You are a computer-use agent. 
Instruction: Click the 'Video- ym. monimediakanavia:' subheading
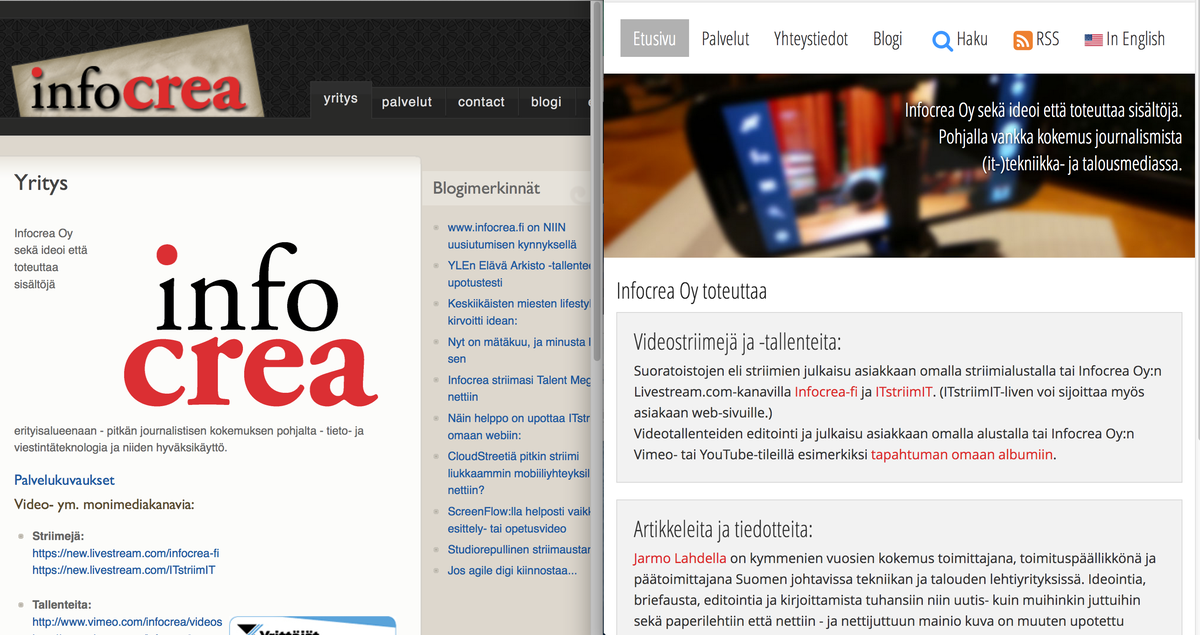tap(104, 504)
